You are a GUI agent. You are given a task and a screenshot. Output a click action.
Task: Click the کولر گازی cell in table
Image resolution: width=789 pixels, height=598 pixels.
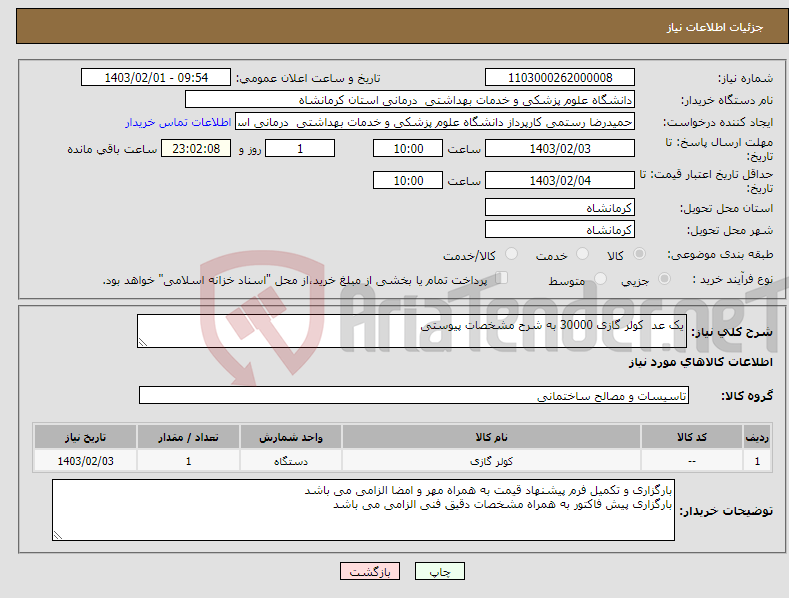click(x=491, y=461)
